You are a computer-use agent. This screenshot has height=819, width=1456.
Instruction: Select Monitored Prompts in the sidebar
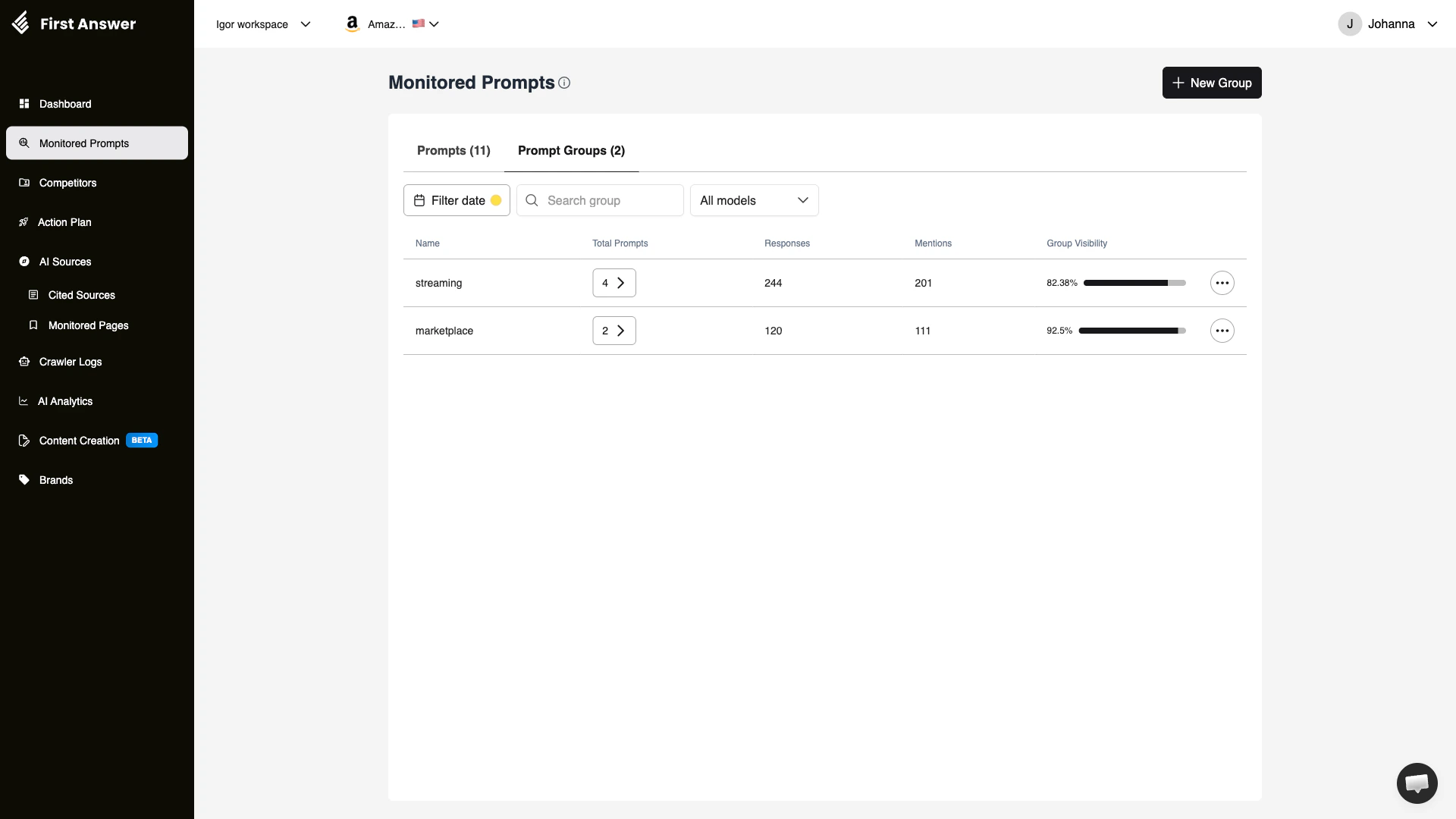[x=83, y=143]
